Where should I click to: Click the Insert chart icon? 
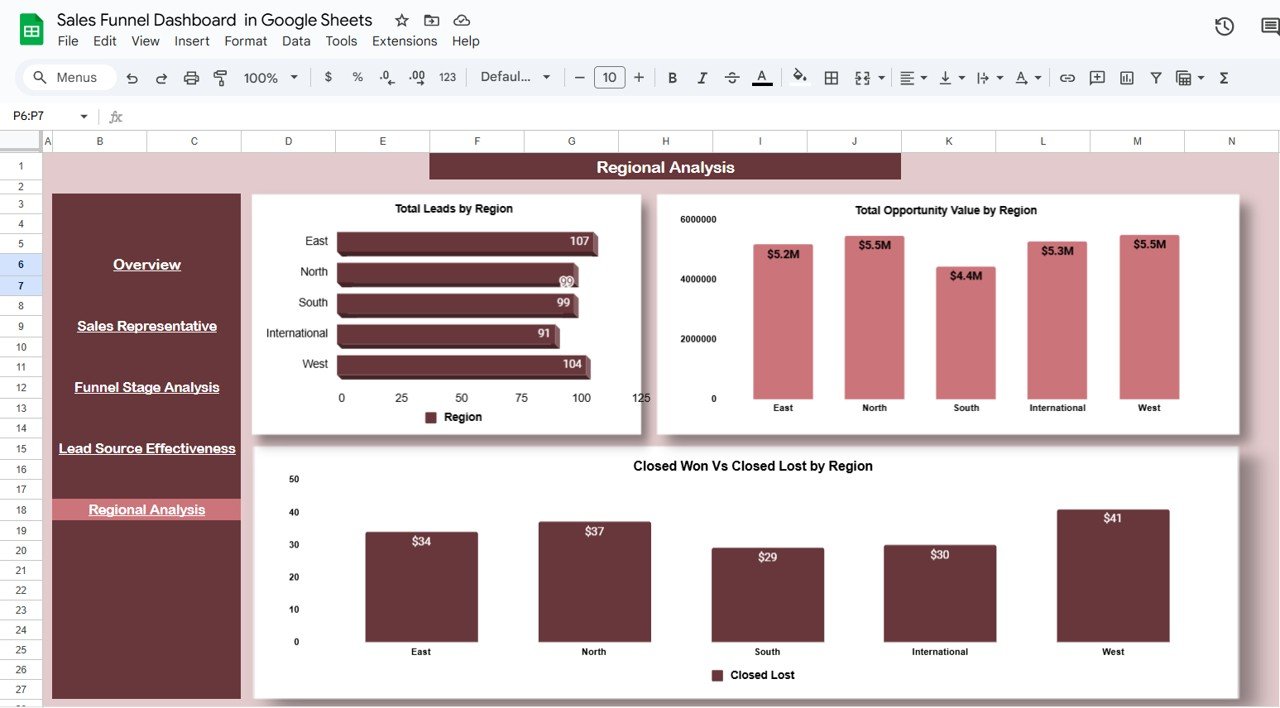point(1127,78)
